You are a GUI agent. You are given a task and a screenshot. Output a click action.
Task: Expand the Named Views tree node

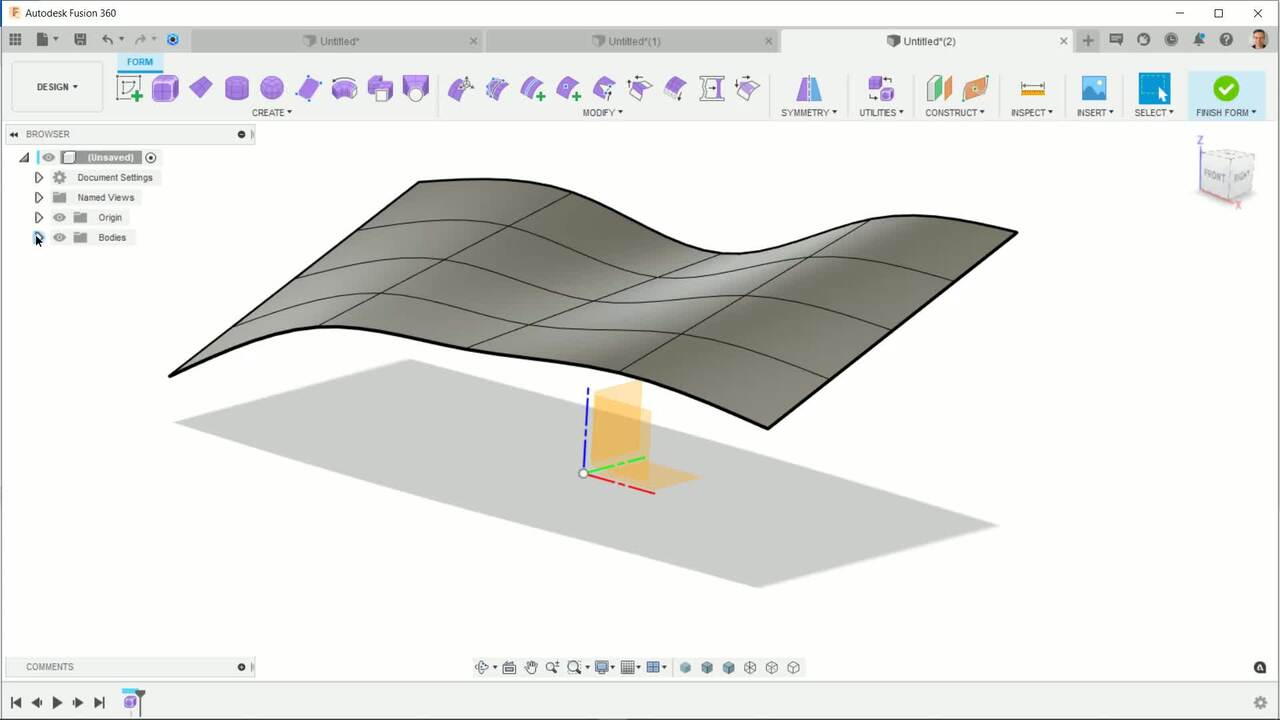coord(39,197)
